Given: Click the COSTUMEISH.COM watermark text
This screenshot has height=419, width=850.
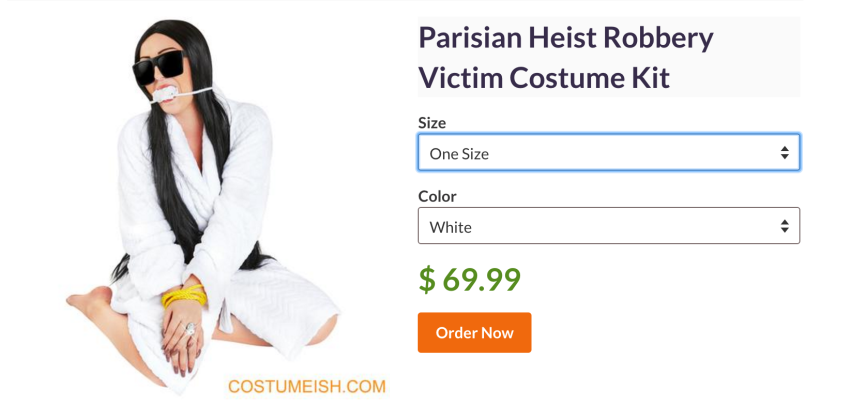Looking at the screenshot, I should (x=307, y=386).
